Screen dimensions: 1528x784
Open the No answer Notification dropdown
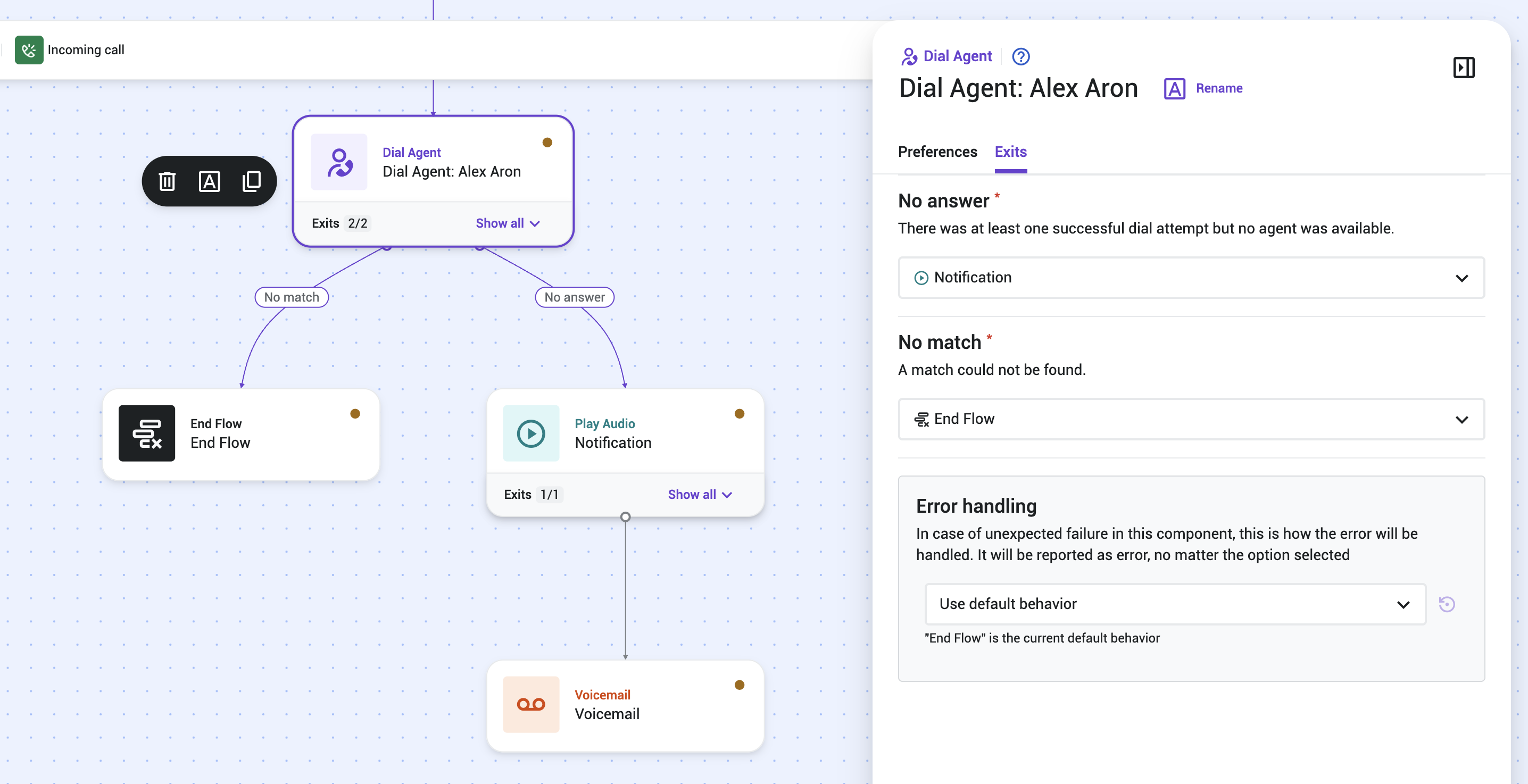(1191, 278)
